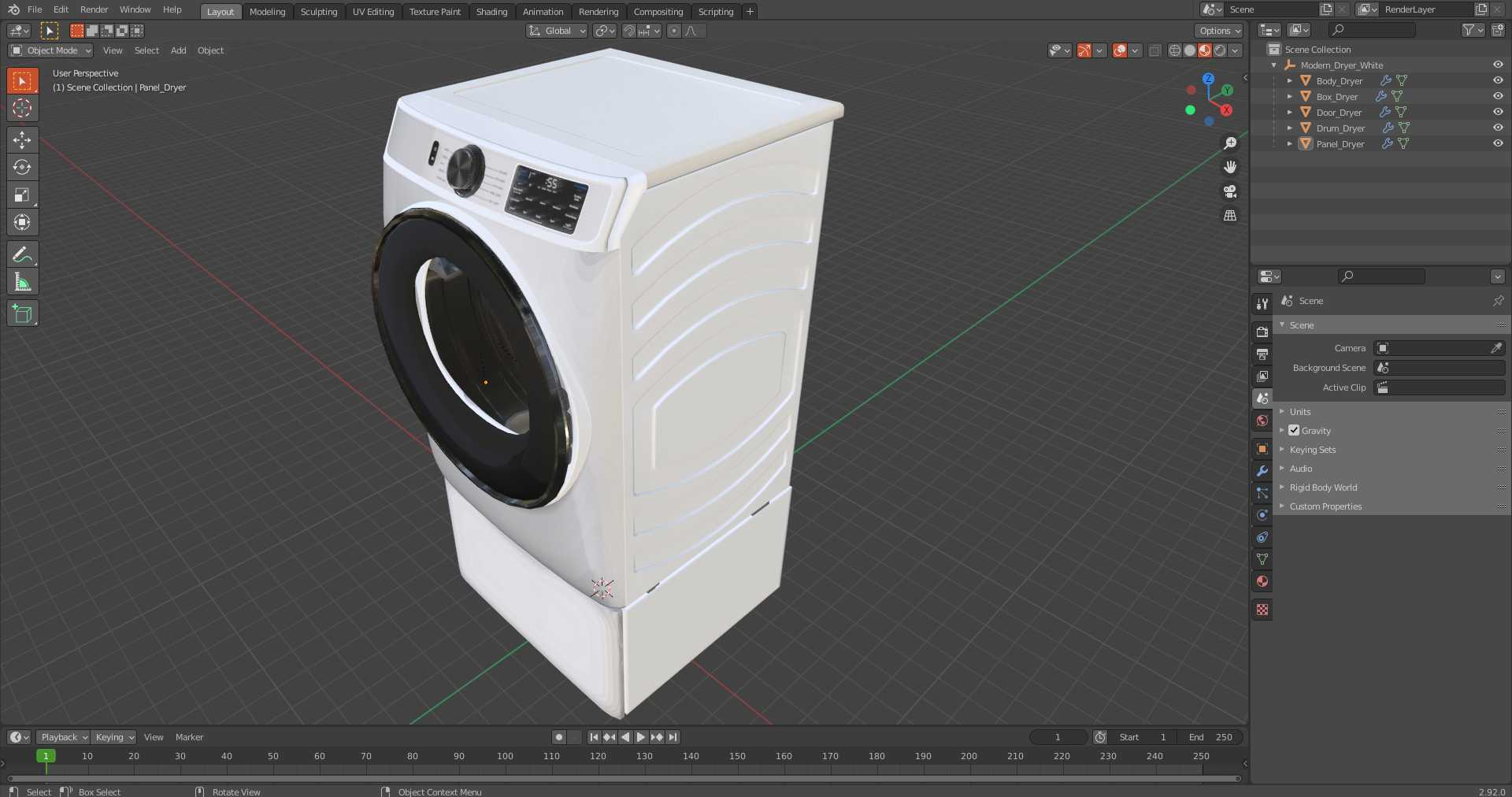This screenshot has height=797, width=1512.
Task: Jump to the last frame
Action: (x=673, y=737)
